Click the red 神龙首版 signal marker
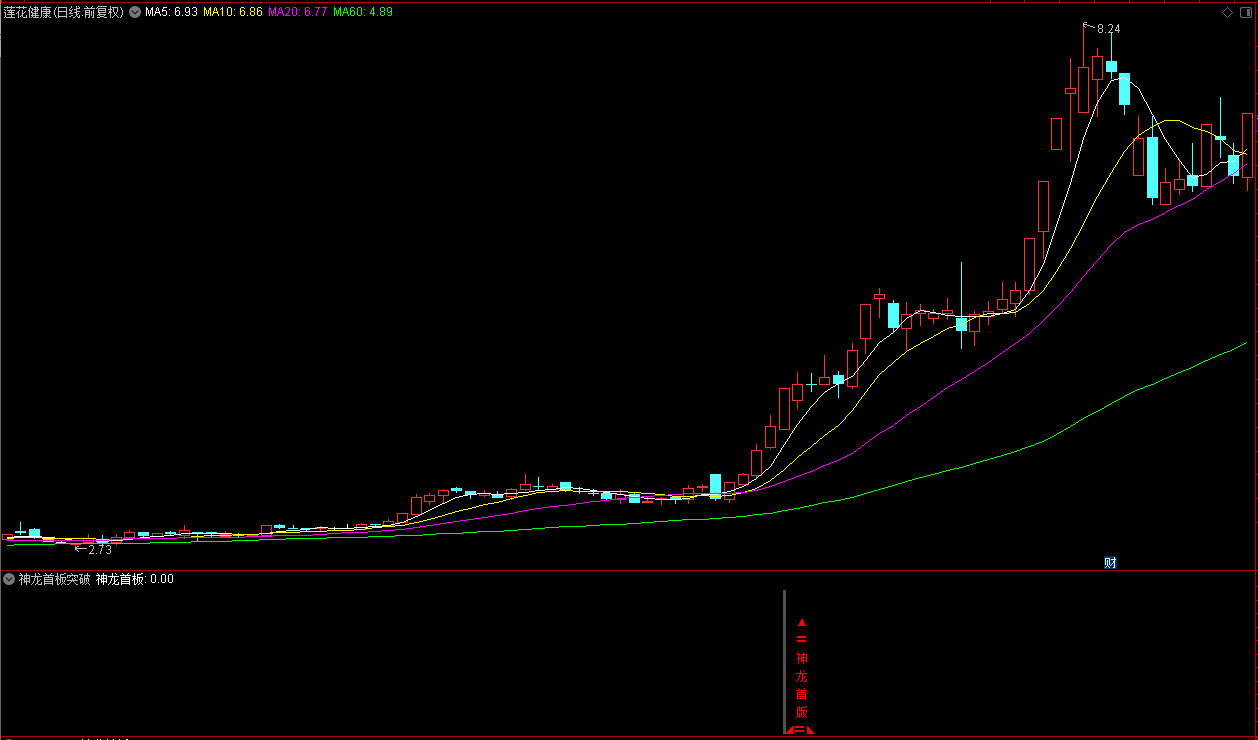This screenshot has height=740, width=1258. point(801,685)
